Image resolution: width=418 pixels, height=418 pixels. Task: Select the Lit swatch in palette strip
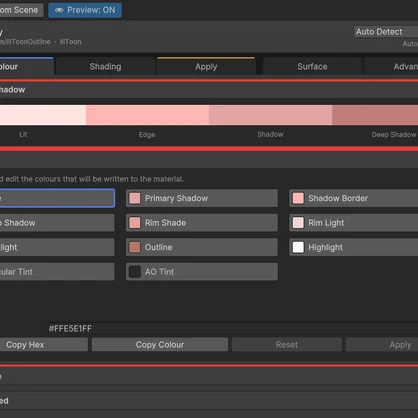point(43,115)
